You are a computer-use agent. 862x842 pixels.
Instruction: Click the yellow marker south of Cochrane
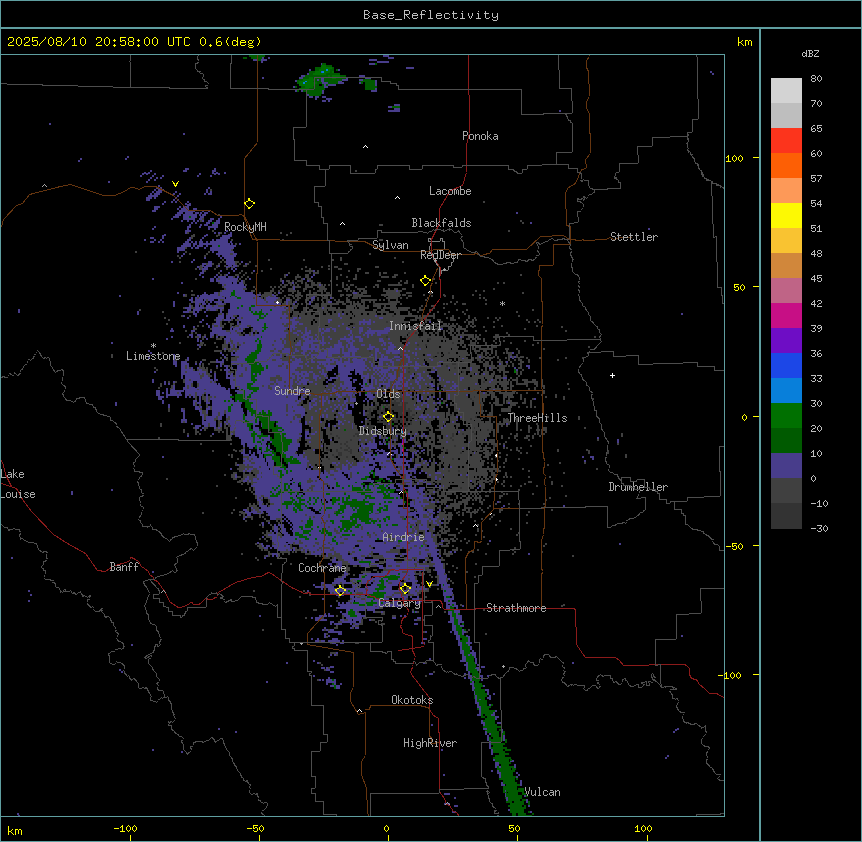340,590
